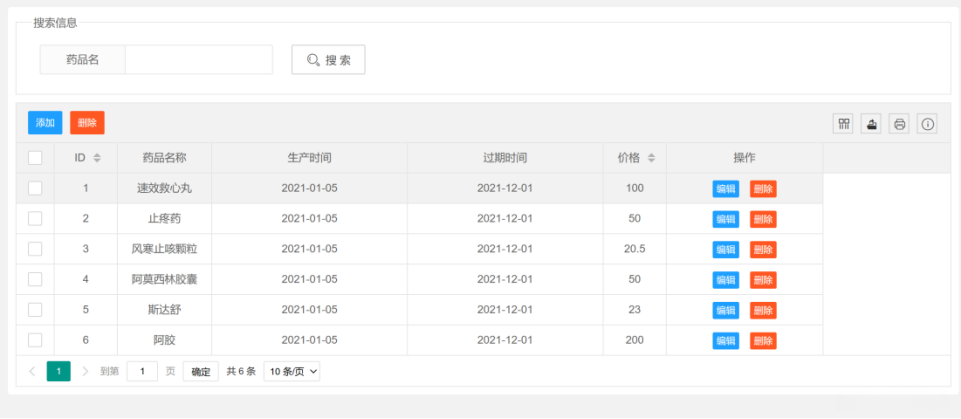Go to next page arrow

(85, 372)
